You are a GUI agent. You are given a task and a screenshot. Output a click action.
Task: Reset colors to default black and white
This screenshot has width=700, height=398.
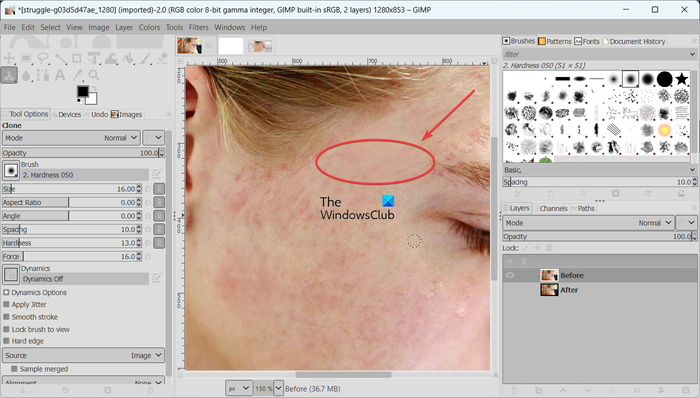pos(79,102)
